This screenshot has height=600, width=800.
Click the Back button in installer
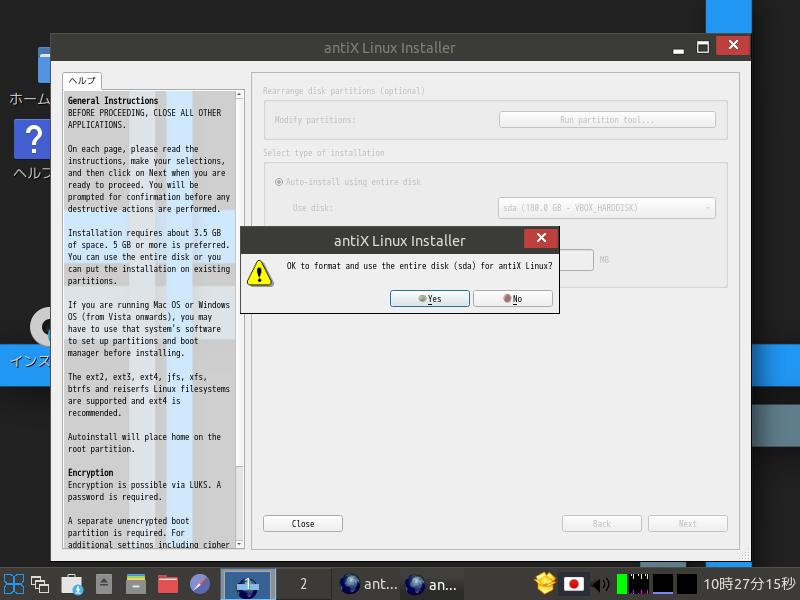point(602,523)
